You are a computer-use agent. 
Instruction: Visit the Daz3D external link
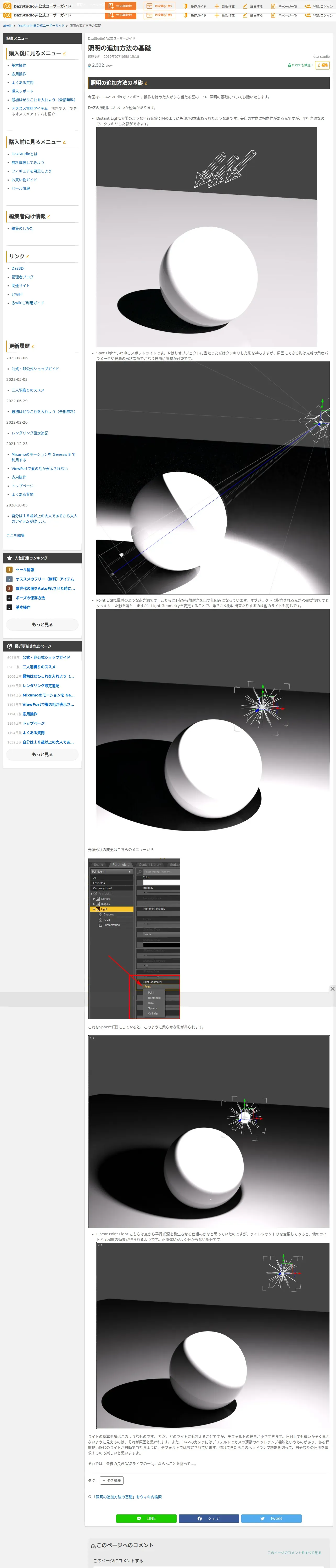click(x=18, y=268)
